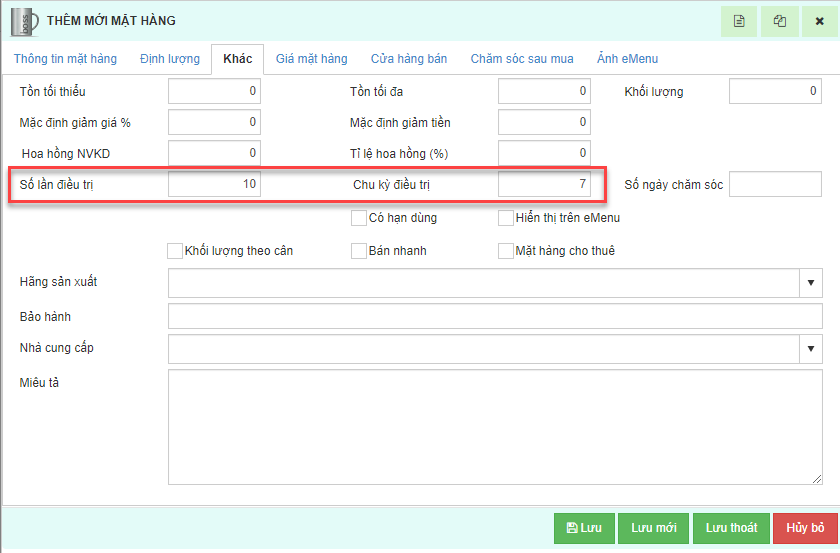This screenshot has width=840, height=553.
Task: Expand the Hãng sản xuất dropdown
Action: click(810, 283)
